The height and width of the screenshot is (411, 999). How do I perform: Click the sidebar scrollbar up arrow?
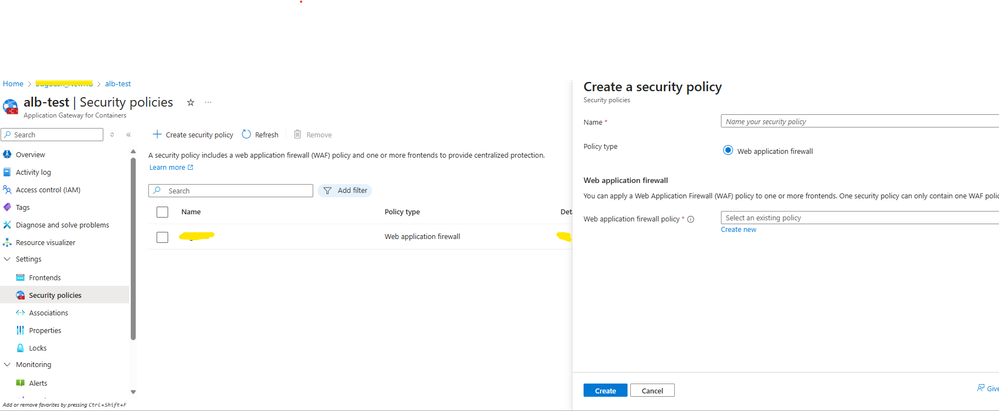[x=133, y=152]
